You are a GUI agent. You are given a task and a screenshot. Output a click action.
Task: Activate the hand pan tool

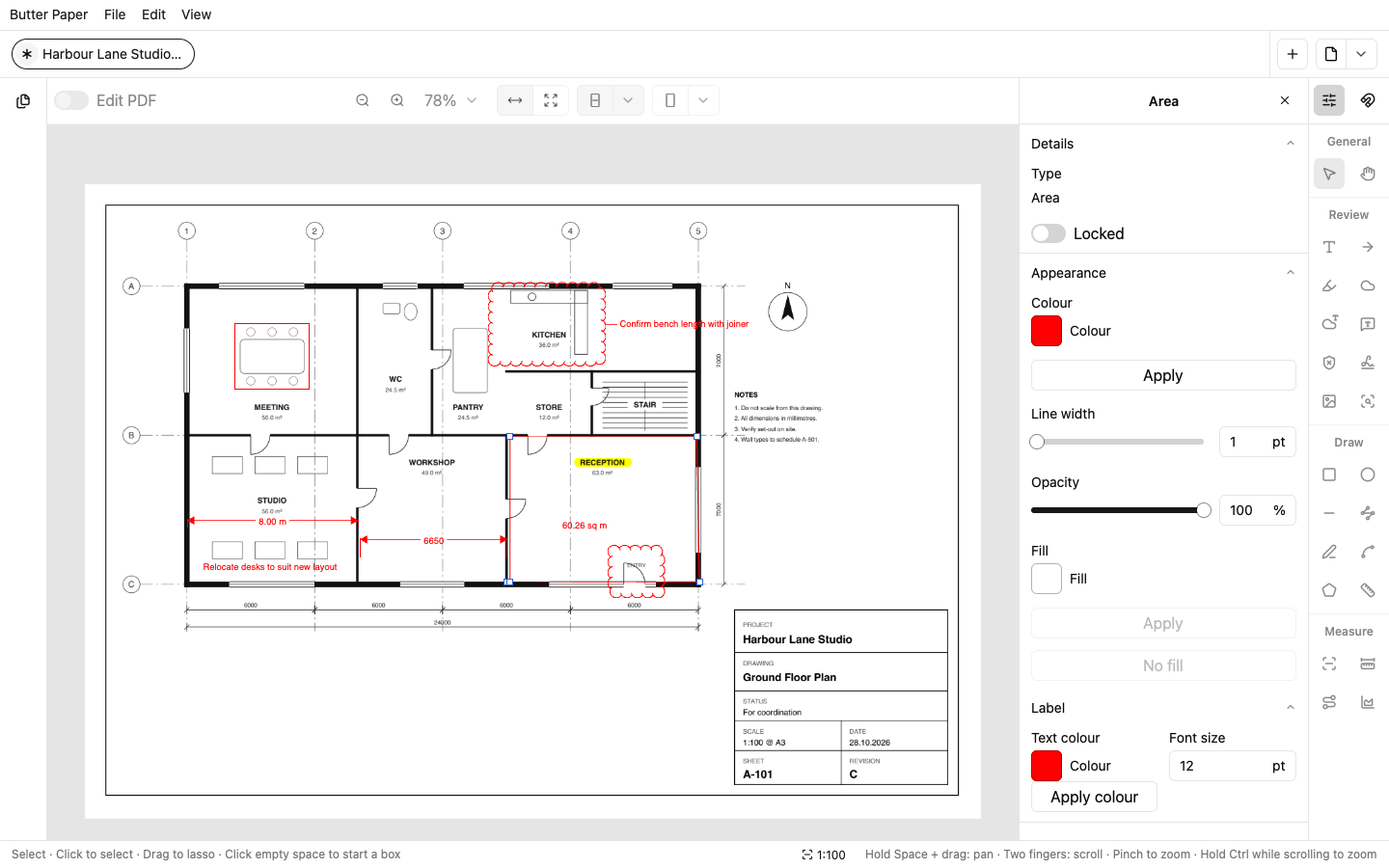point(1368,174)
